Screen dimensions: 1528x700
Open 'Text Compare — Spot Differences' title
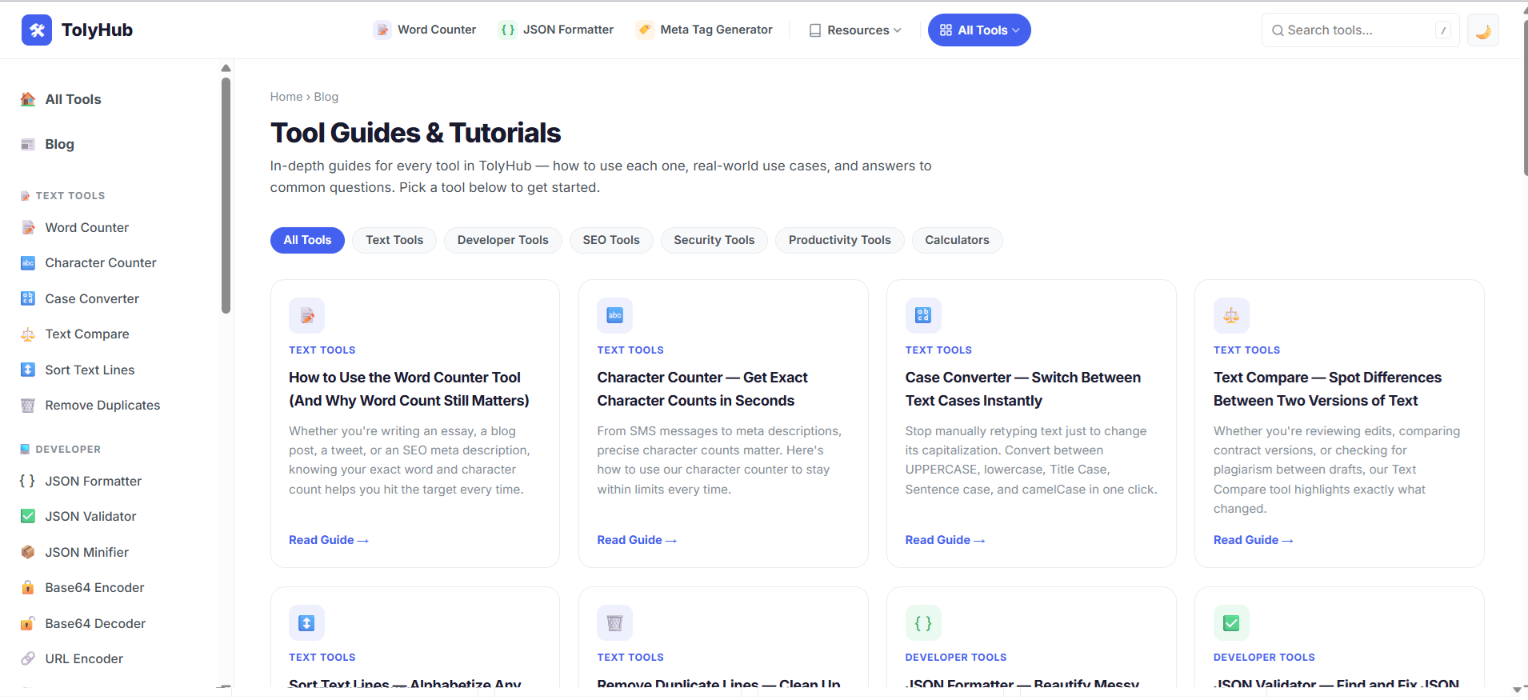tap(1327, 389)
